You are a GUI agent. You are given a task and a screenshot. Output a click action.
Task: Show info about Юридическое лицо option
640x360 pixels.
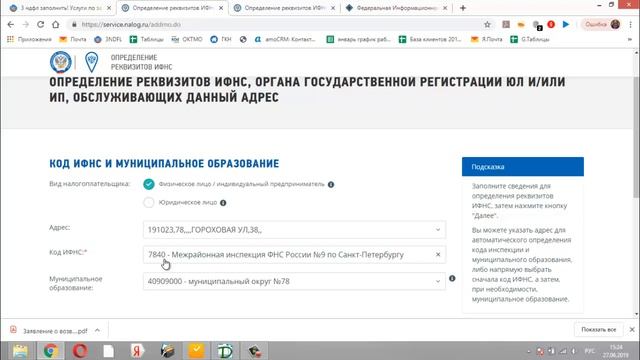[x=223, y=203]
